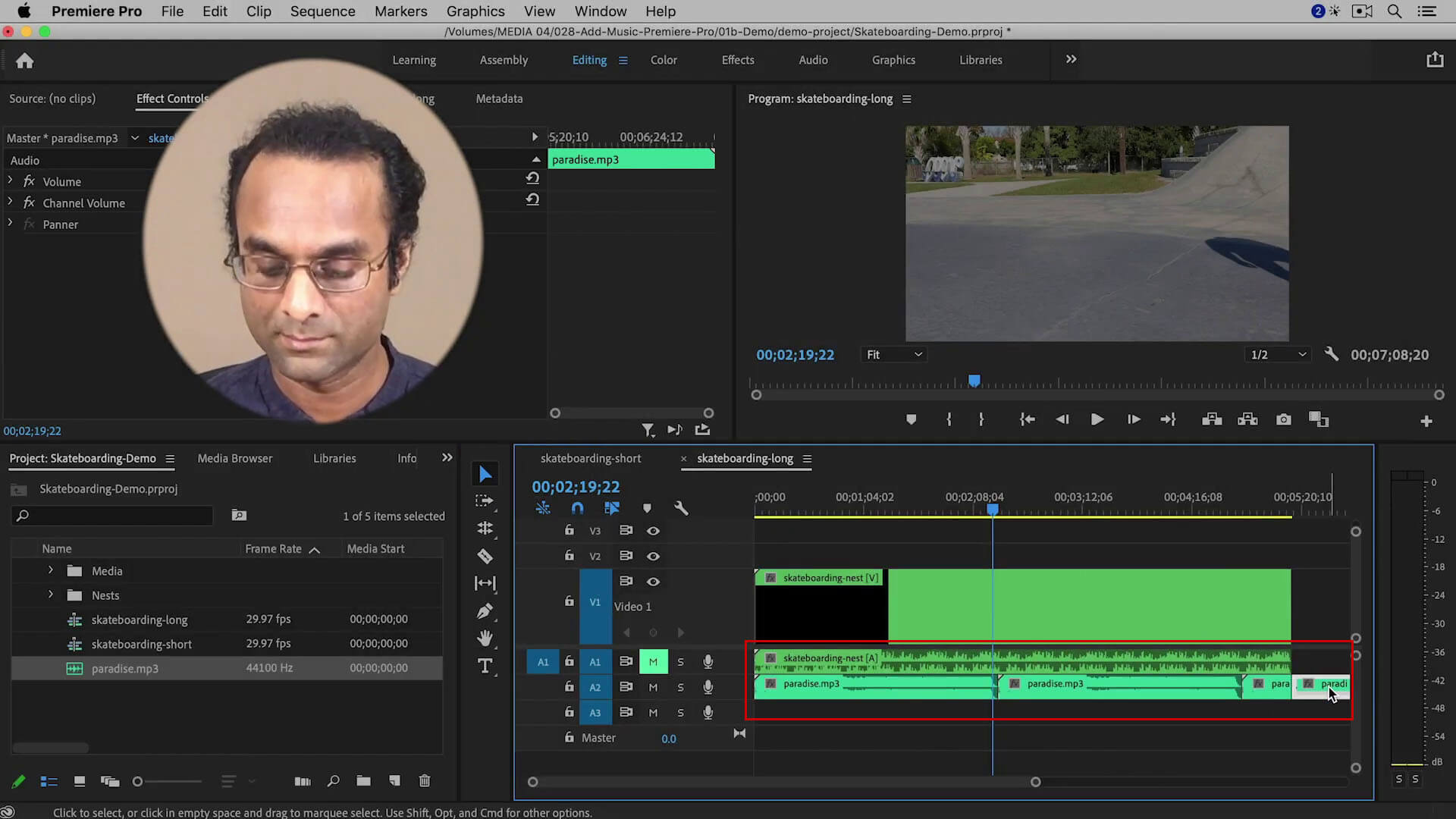The width and height of the screenshot is (1456, 819).
Task: Open the Fit zoom level dropdown
Action: coord(895,354)
